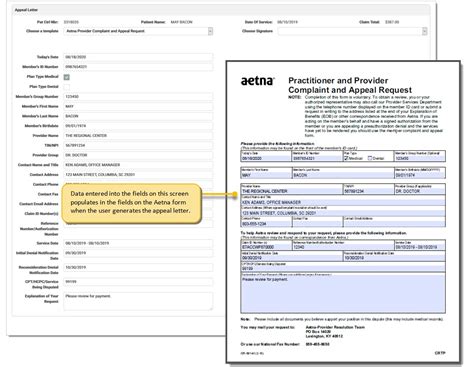The image size is (474, 367).
Task: Click the explanation box on the Aetna form
Action: point(343,294)
